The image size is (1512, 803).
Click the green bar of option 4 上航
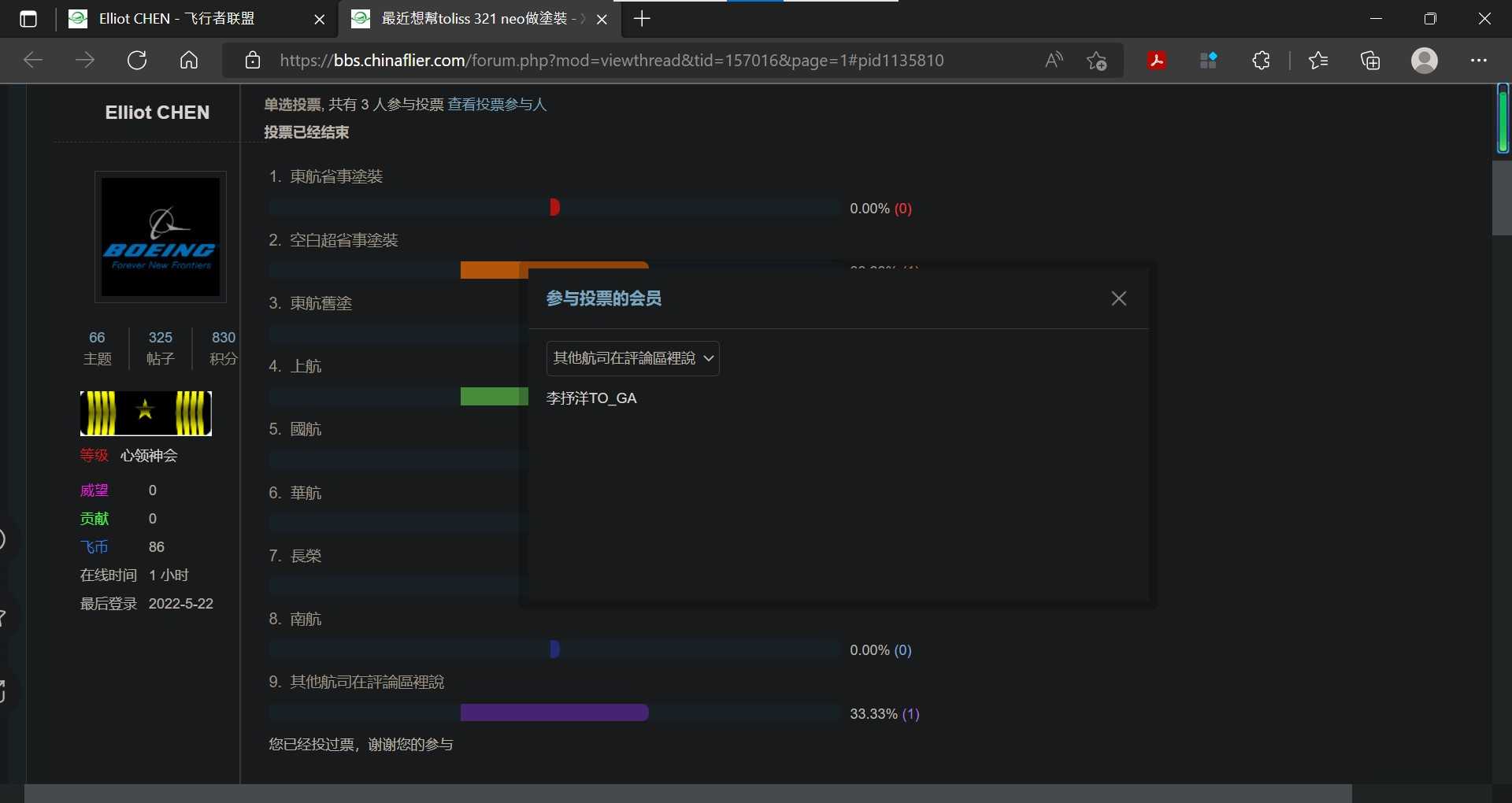click(494, 397)
